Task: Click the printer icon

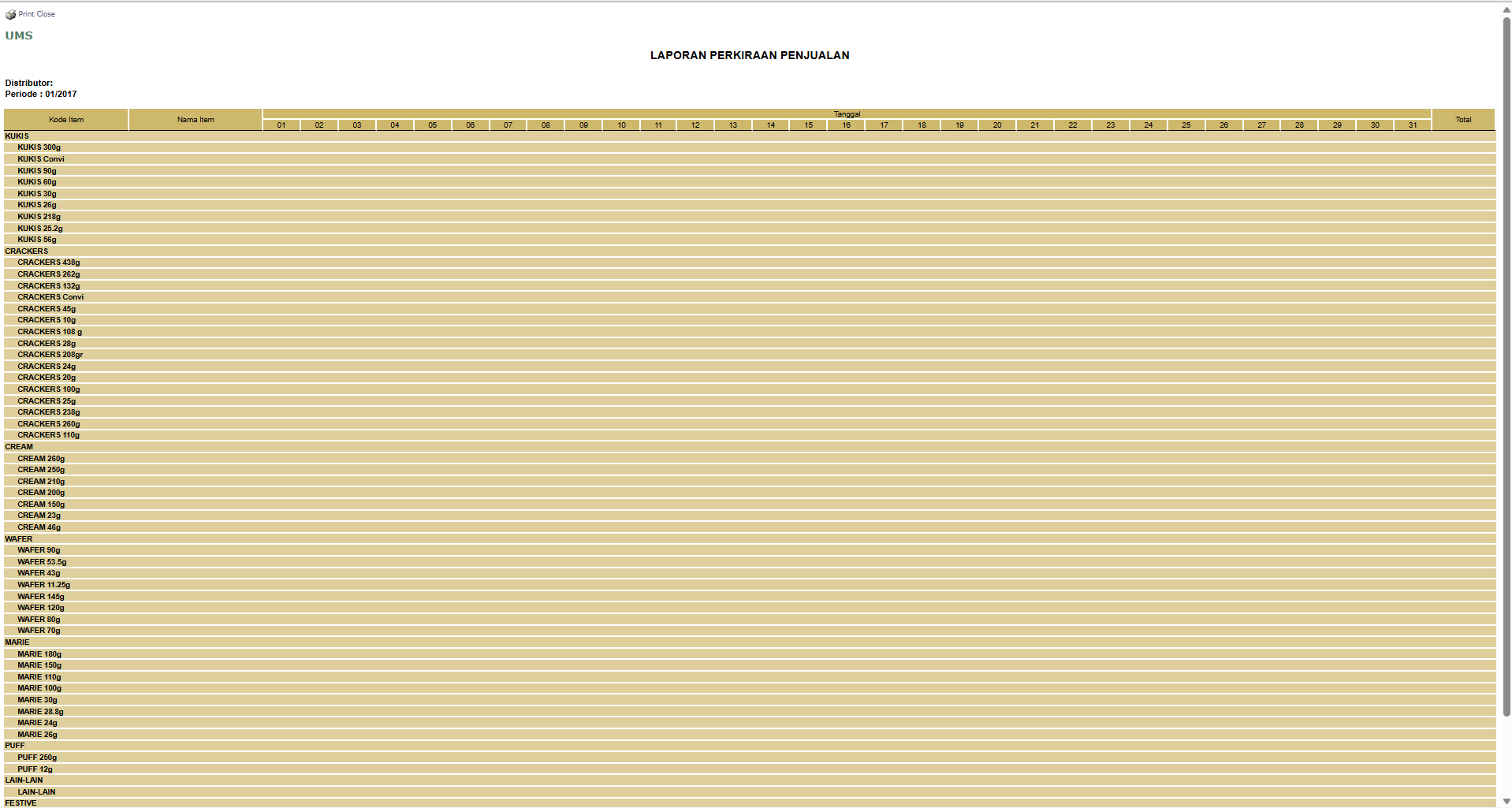Action: 10,14
